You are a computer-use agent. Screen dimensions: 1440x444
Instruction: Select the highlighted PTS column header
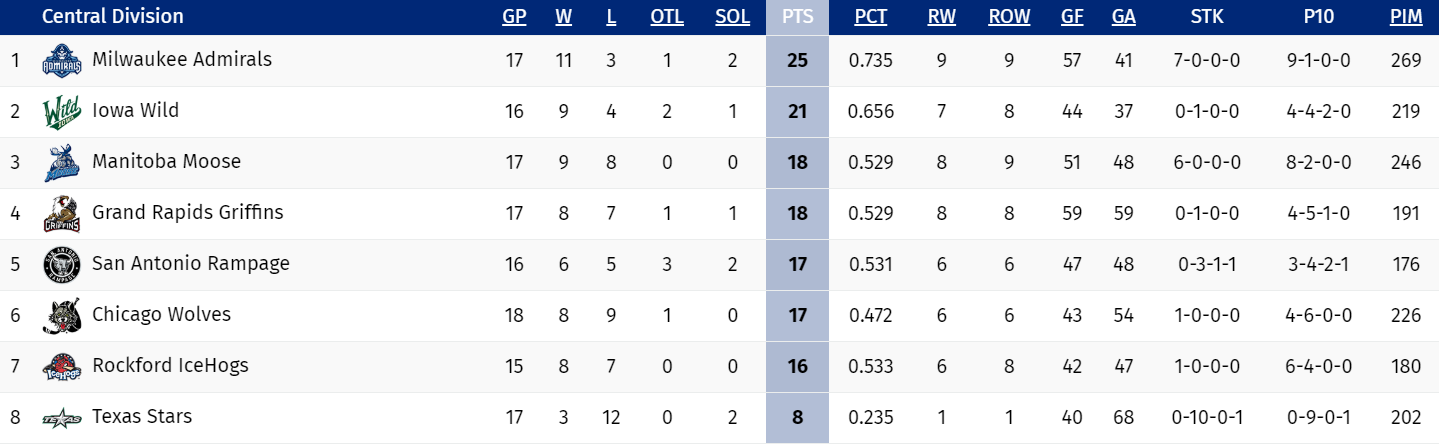(797, 17)
